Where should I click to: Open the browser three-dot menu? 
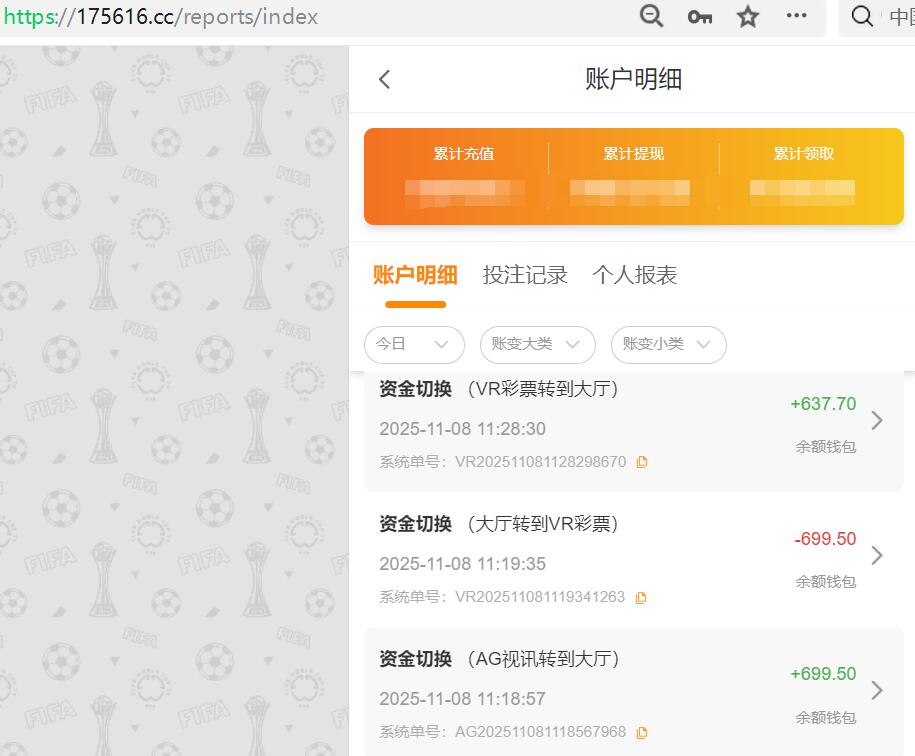click(795, 17)
